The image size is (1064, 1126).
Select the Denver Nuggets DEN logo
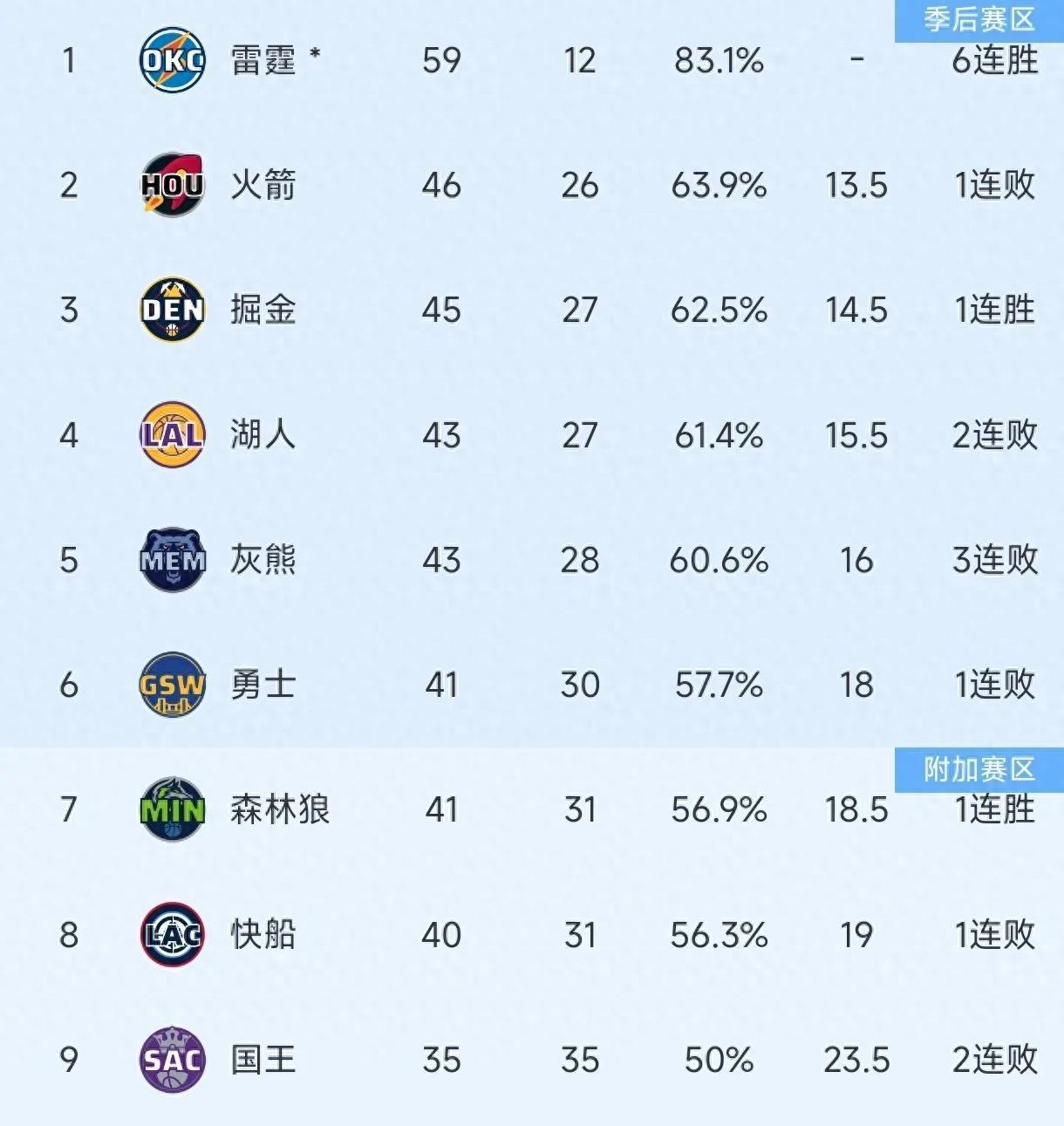[x=173, y=310]
